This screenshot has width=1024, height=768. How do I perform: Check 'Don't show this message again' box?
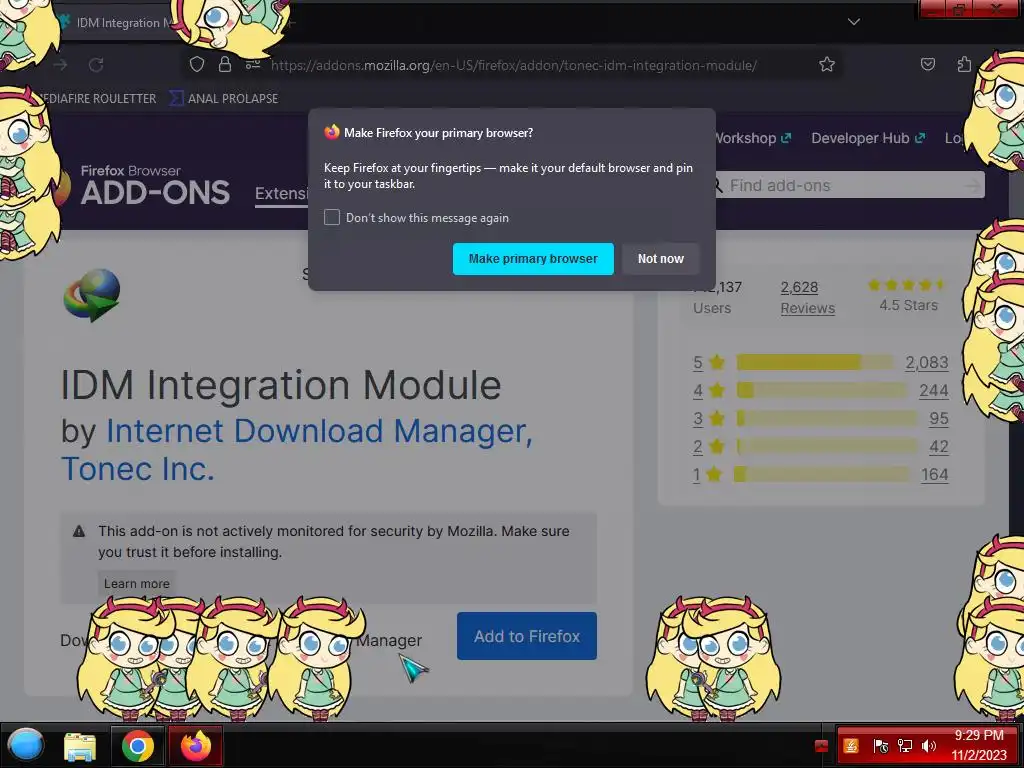332,217
